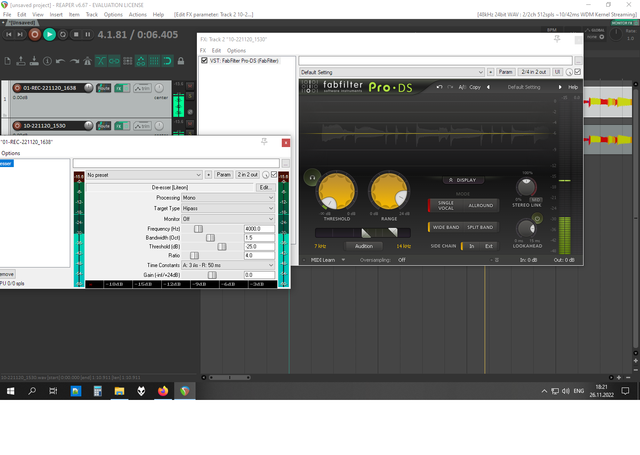The height and width of the screenshot is (455, 640).
Task: Select Single Vocal mode in Pro-DS
Action: pos(445,205)
